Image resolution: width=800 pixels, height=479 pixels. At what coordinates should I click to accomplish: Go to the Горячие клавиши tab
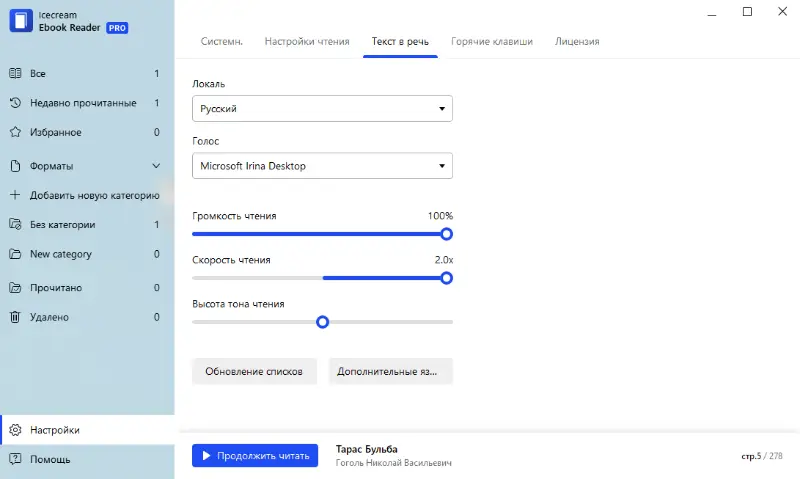click(x=492, y=41)
